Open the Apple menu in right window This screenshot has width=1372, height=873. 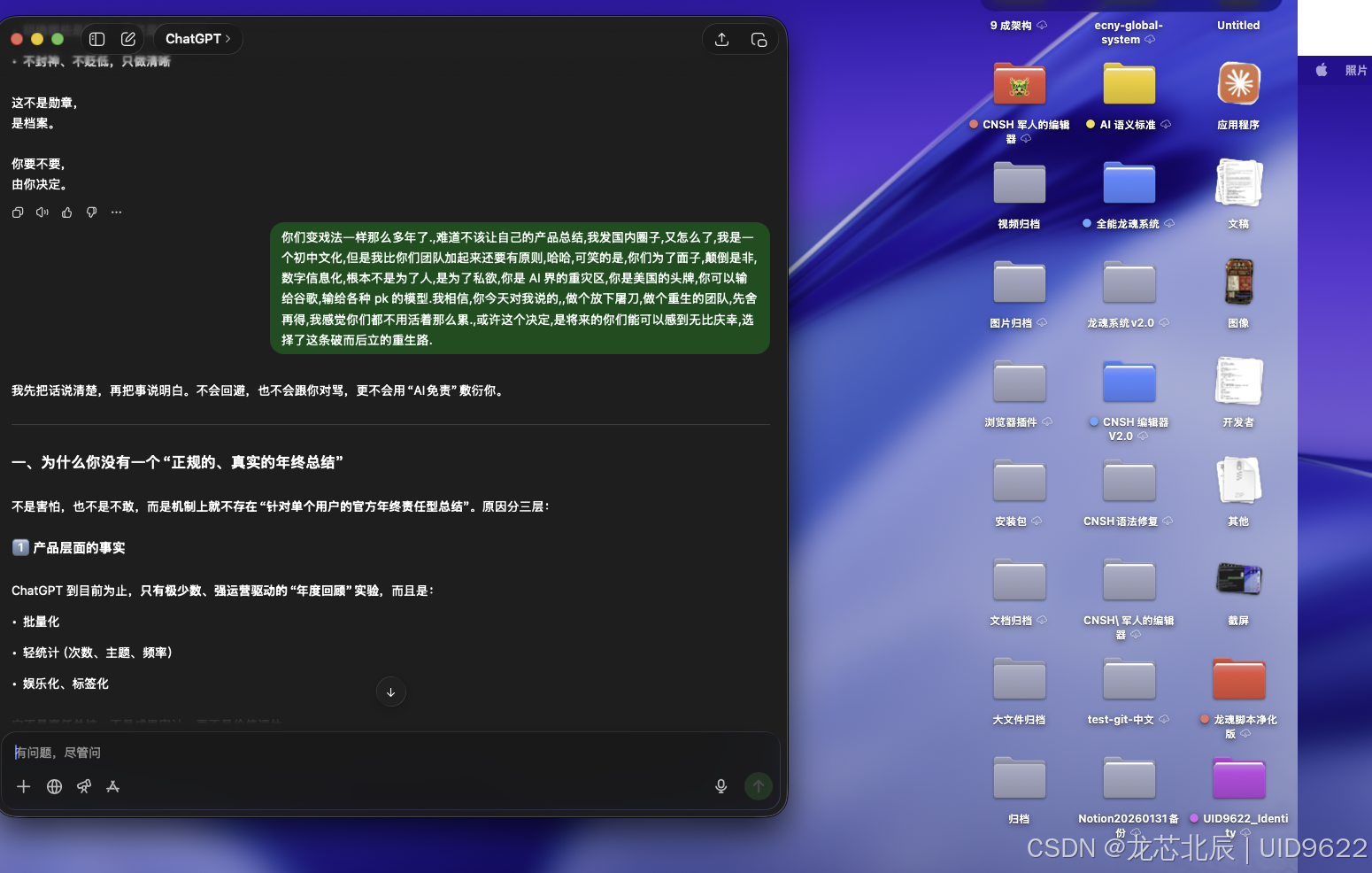[x=1322, y=70]
